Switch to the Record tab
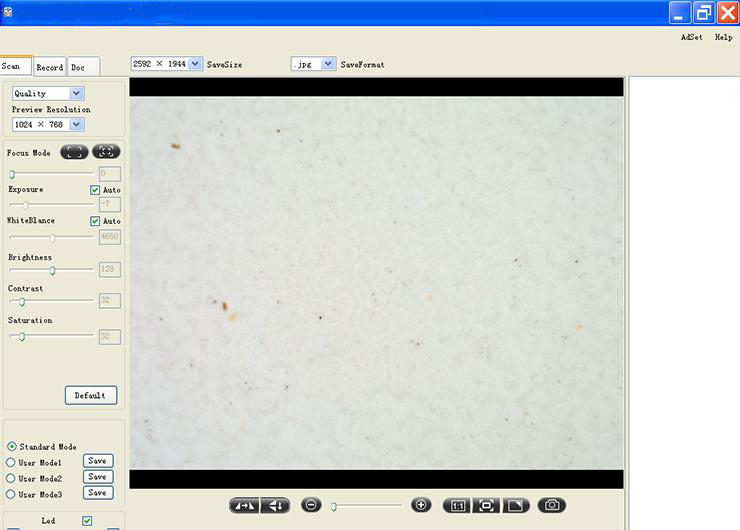740x530 pixels. pos(50,67)
